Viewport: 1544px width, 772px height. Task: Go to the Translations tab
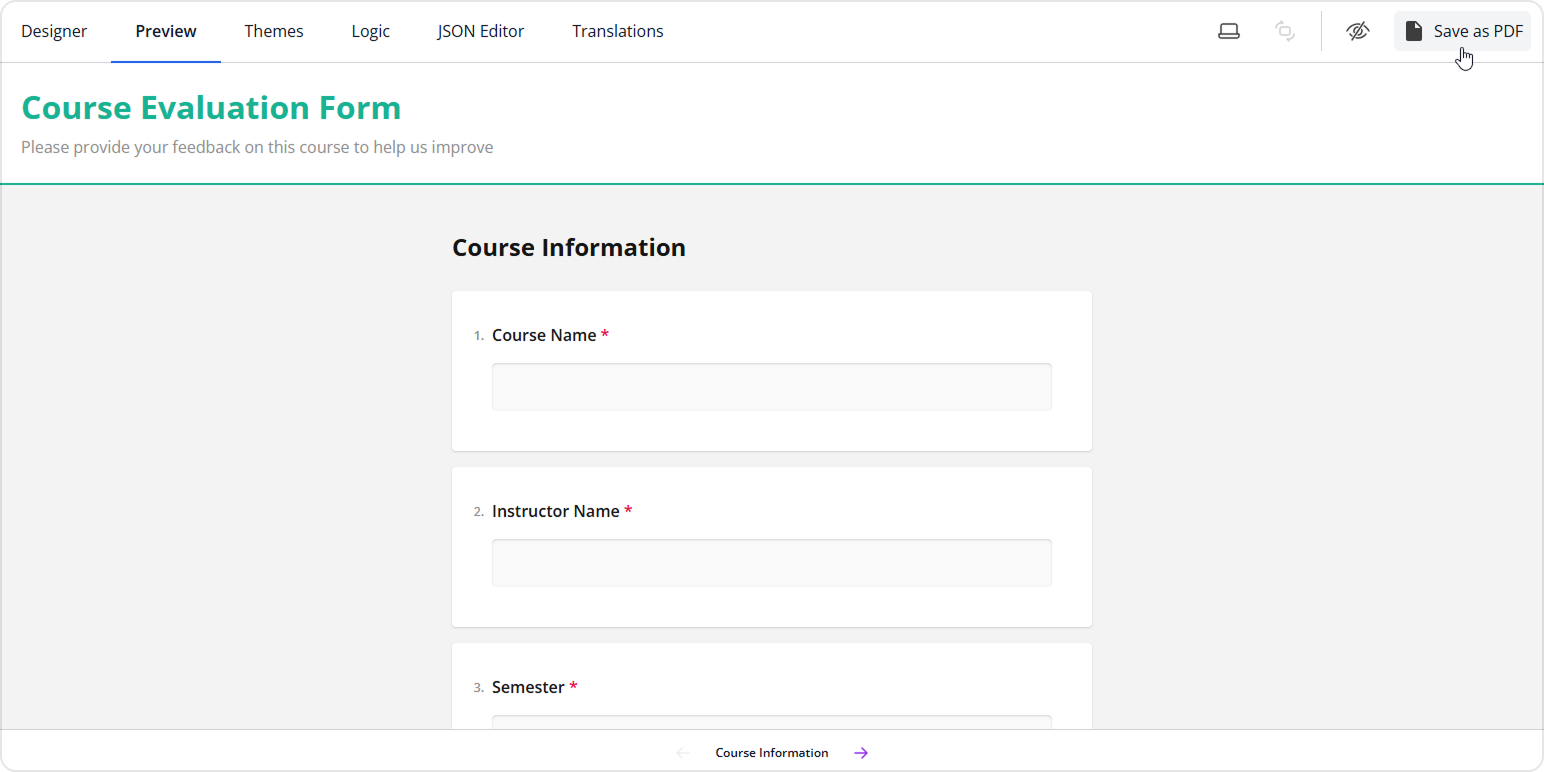617,31
